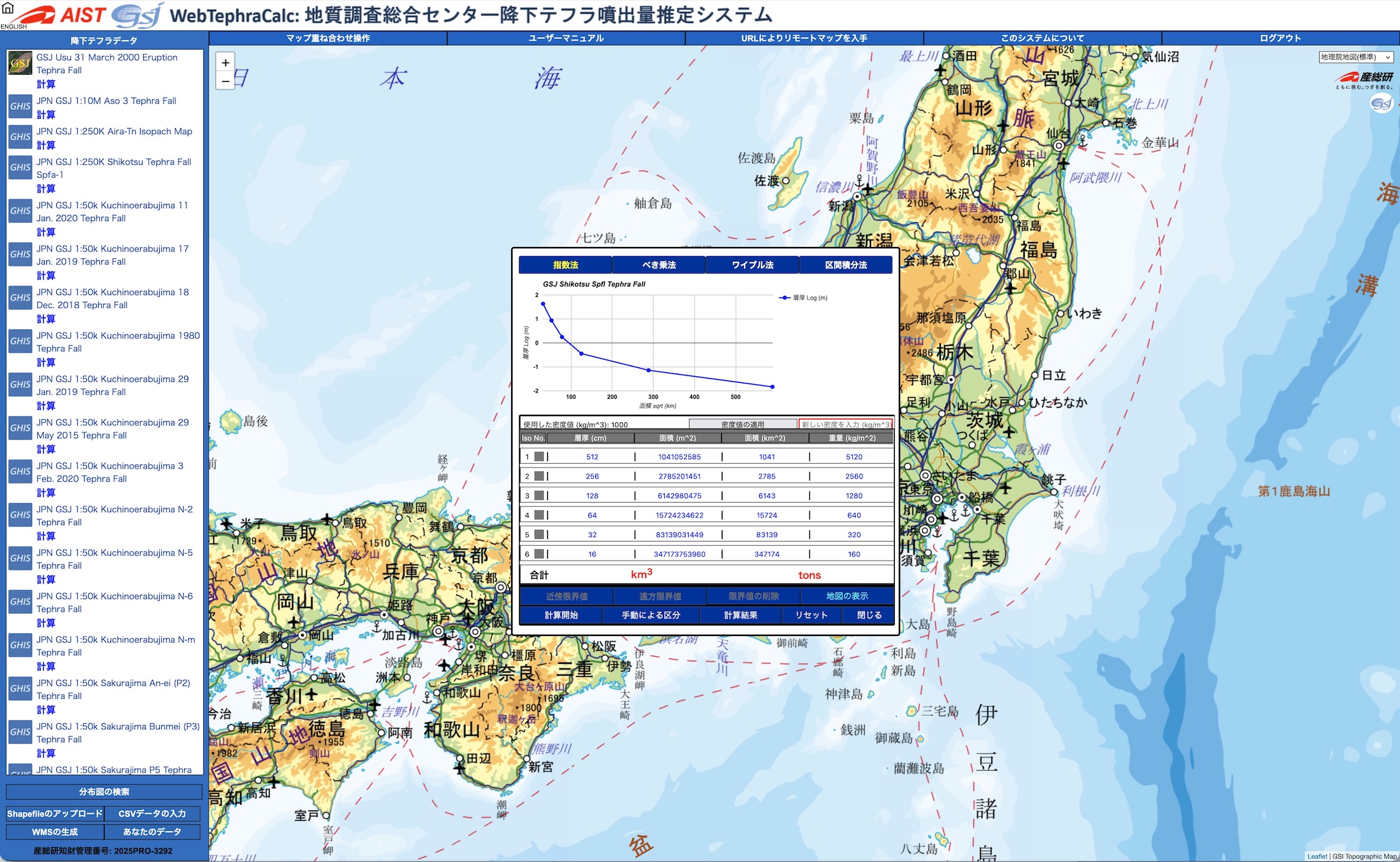Click the WMSの生成 button

55,832
